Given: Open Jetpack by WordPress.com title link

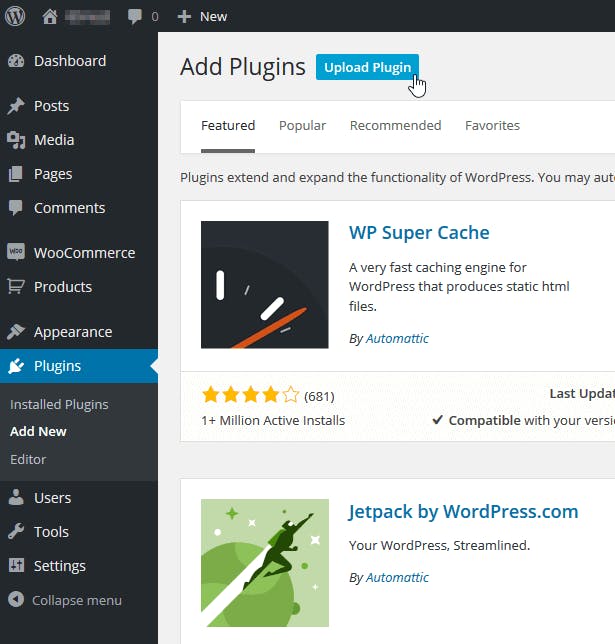Looking at the screenshot, I should tap(463, 512).
